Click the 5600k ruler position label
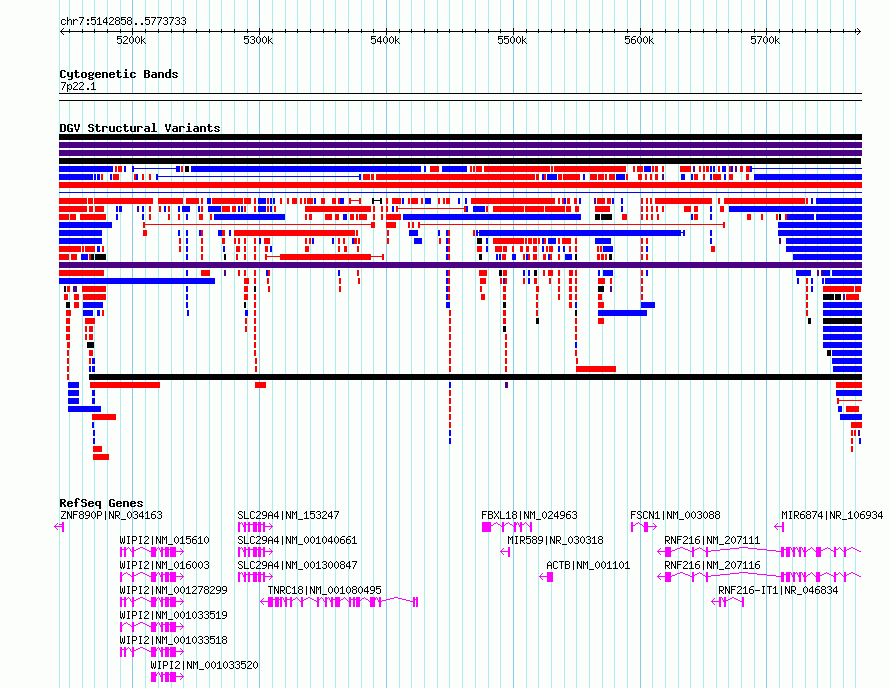The width and height of the screenshot is (890, 688). 639,40
